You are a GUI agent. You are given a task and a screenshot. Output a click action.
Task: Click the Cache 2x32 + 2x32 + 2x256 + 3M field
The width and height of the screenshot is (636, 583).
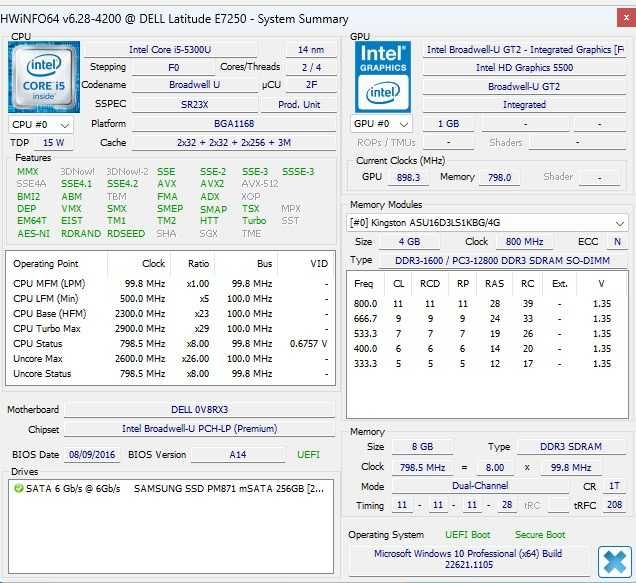(234, 143)
